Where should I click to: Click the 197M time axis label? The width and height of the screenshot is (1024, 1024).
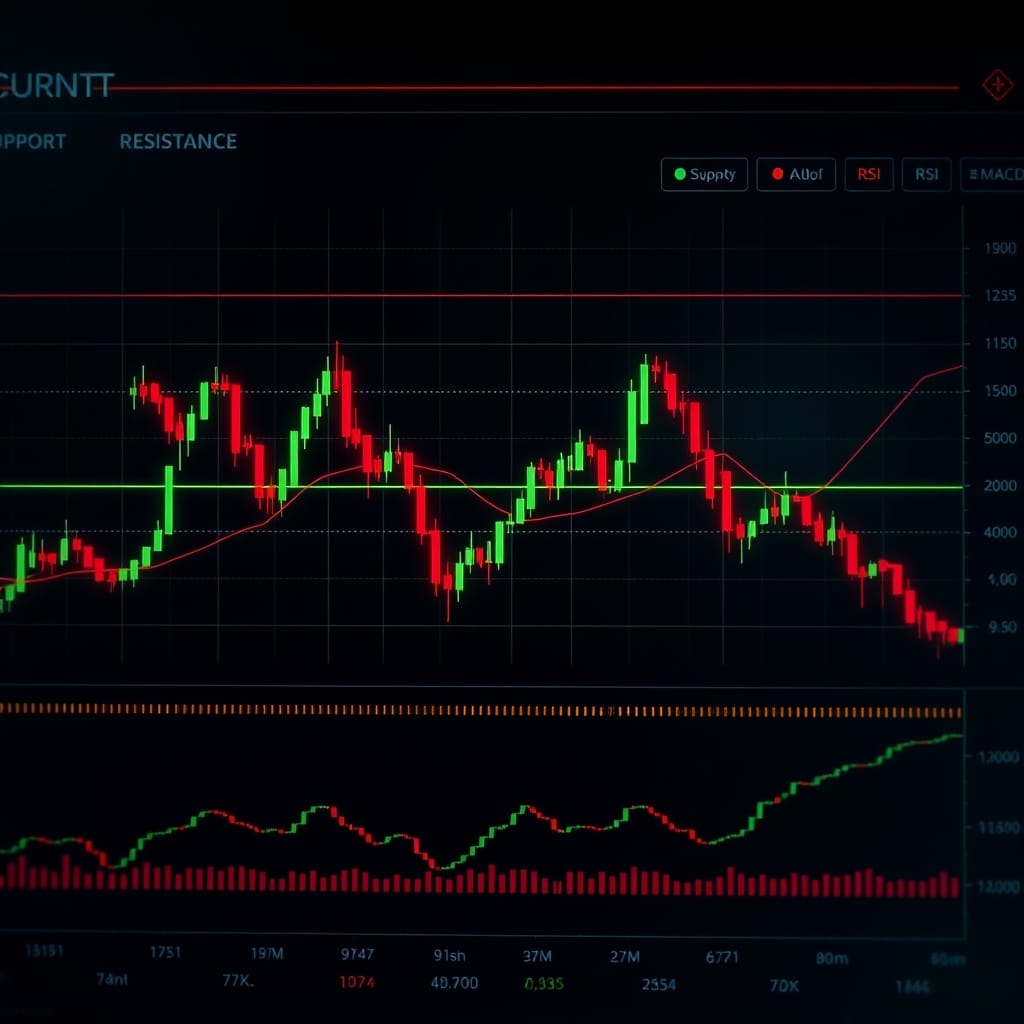[267, 953]
